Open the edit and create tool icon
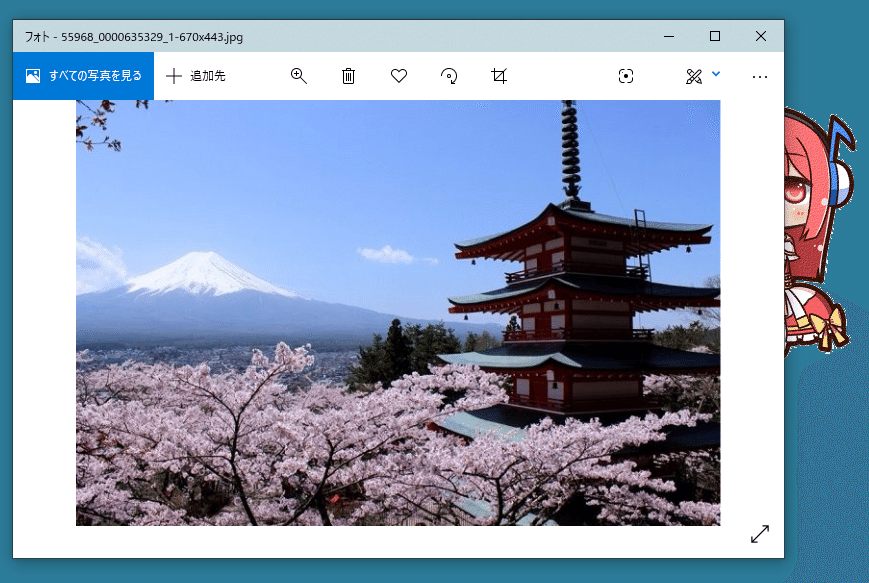The height and width of the screenshot is (583, 869). pos(694,76)
